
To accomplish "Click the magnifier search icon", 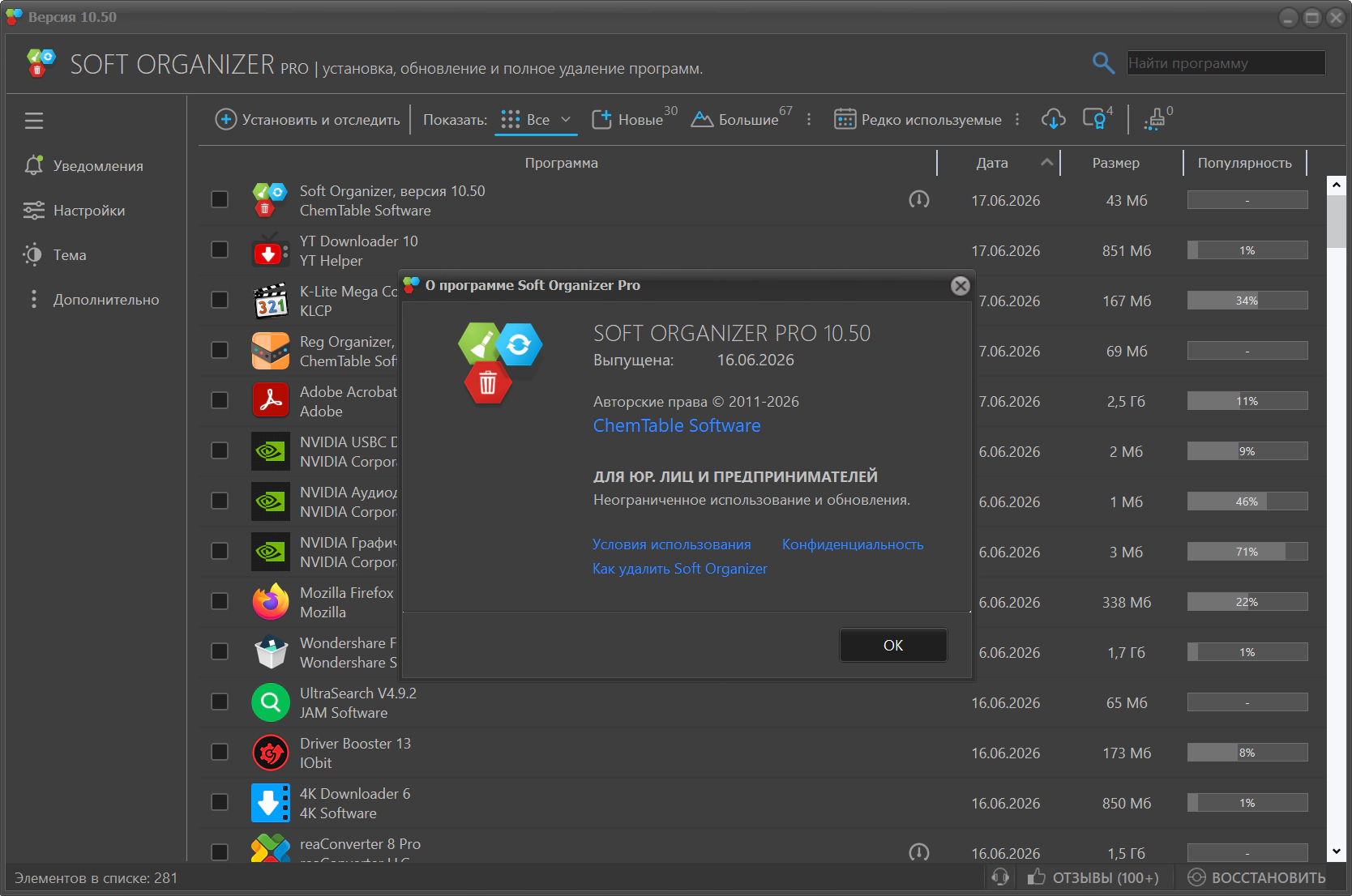I will (1103, 62).
